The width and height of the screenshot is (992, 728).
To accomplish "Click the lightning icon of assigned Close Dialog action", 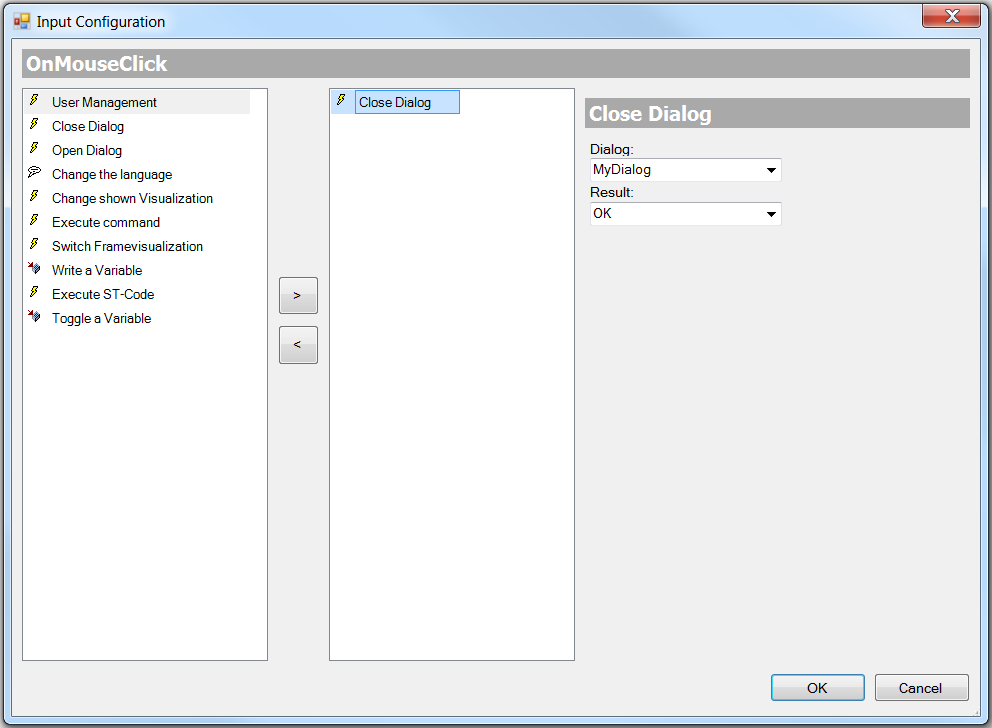I will coord(341,101).
